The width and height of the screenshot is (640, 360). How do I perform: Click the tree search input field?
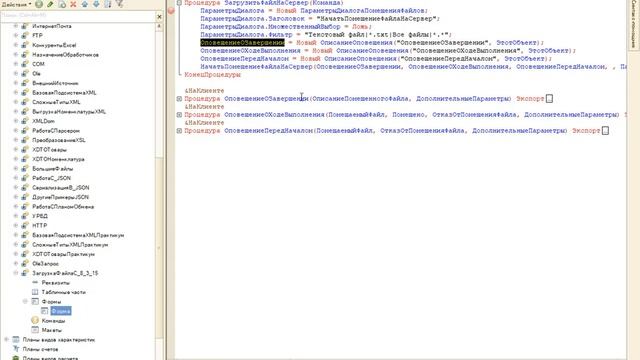click(x=78, y=16)
